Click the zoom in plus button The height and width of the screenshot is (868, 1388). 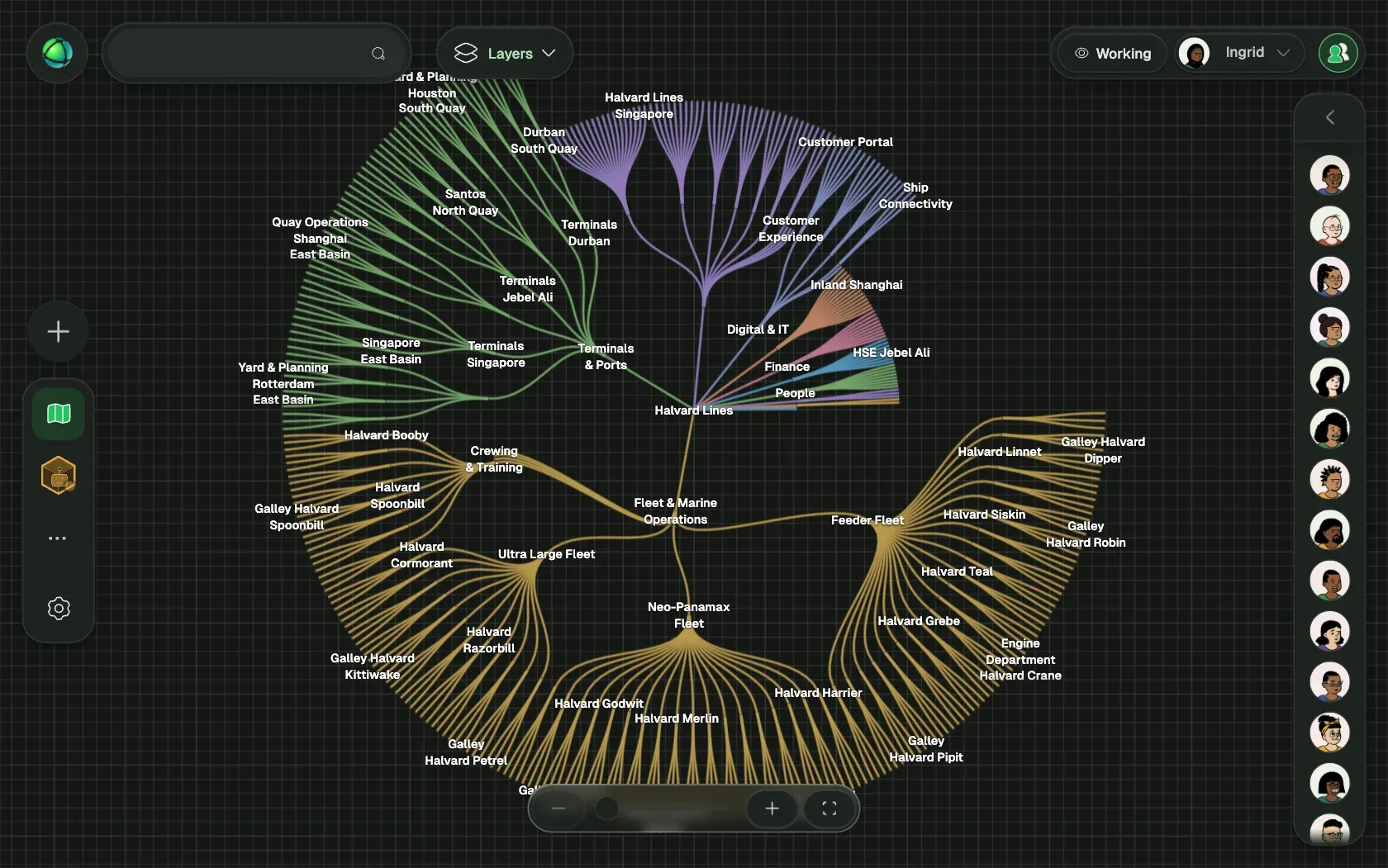(x=772, y=809)
